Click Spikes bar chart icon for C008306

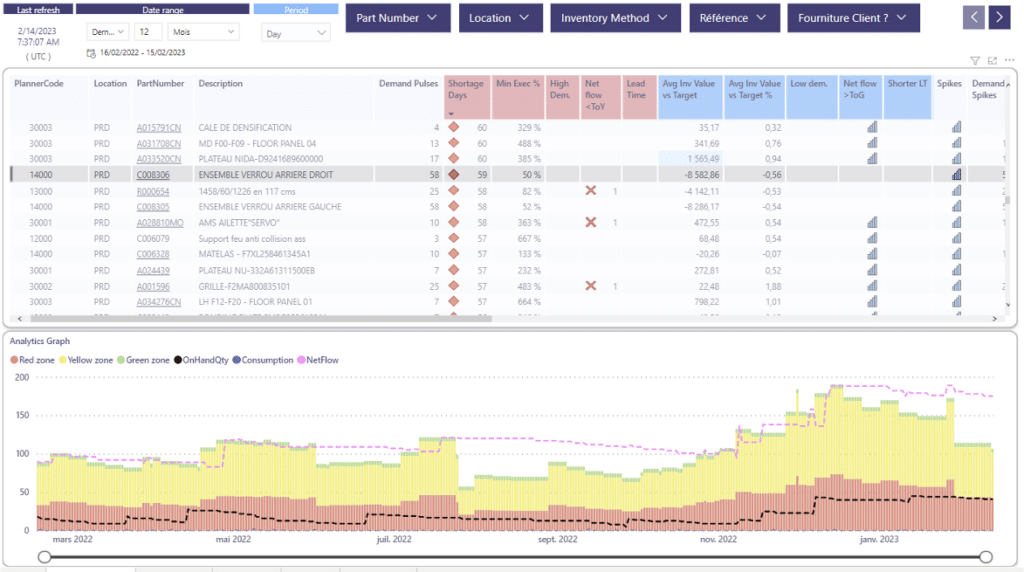coord(956,175)
